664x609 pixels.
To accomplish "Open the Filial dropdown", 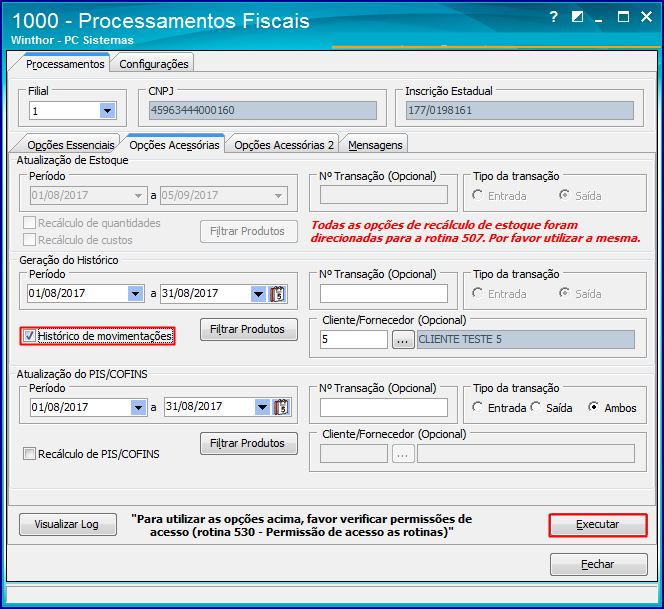I will [x=108, y=111].
